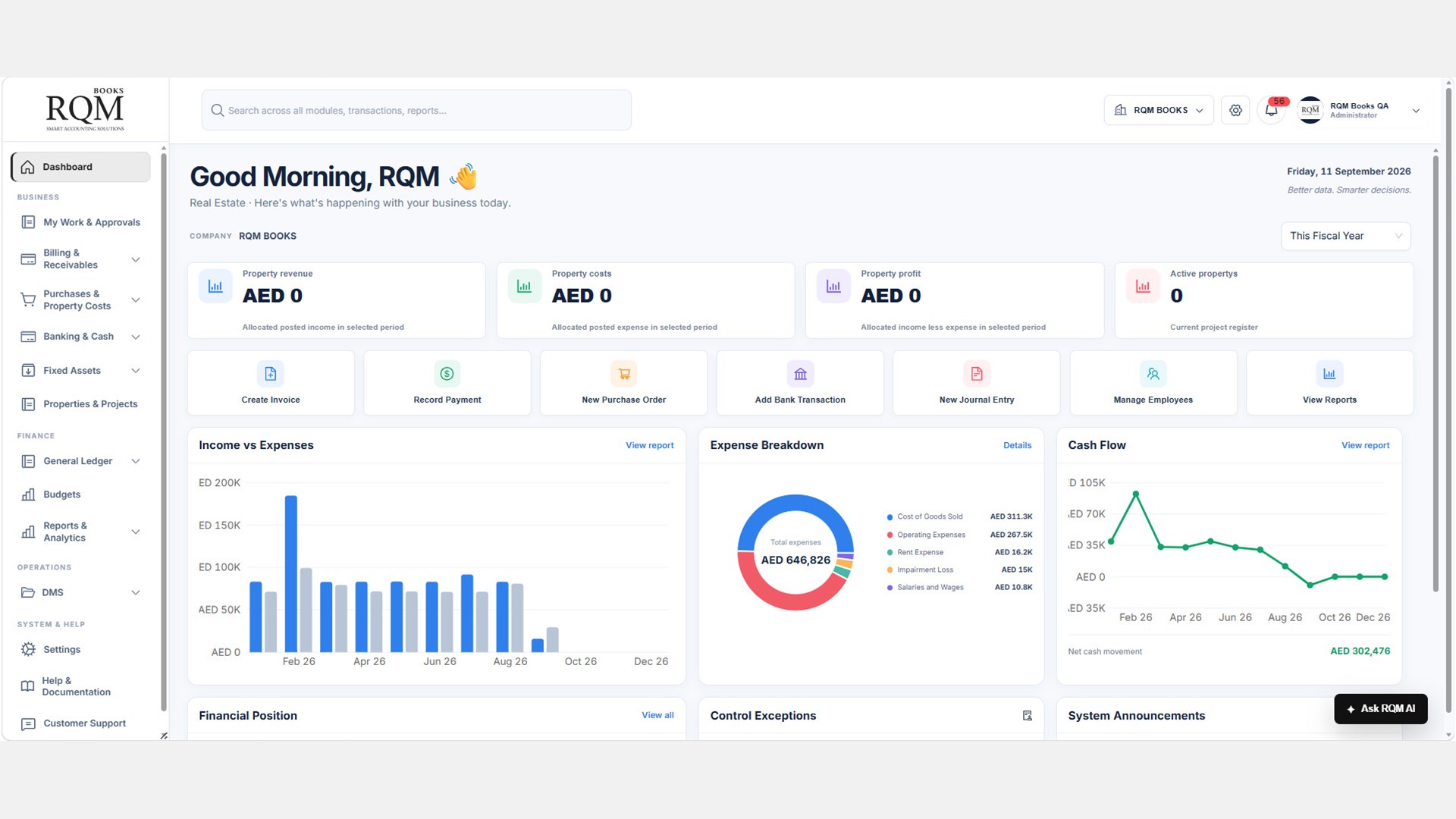Viewport: 1456px width, 819px height.
Task: Open Help & Documentation
Action: [80, 686]
